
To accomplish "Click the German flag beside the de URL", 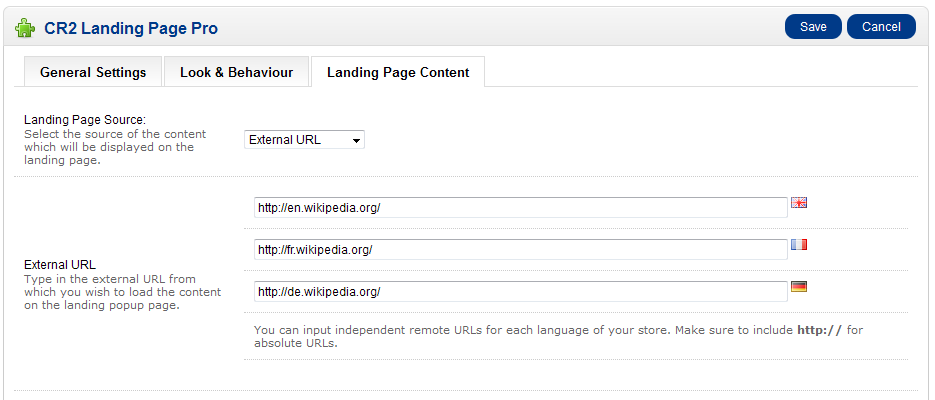I will click(x=798, y=287).
